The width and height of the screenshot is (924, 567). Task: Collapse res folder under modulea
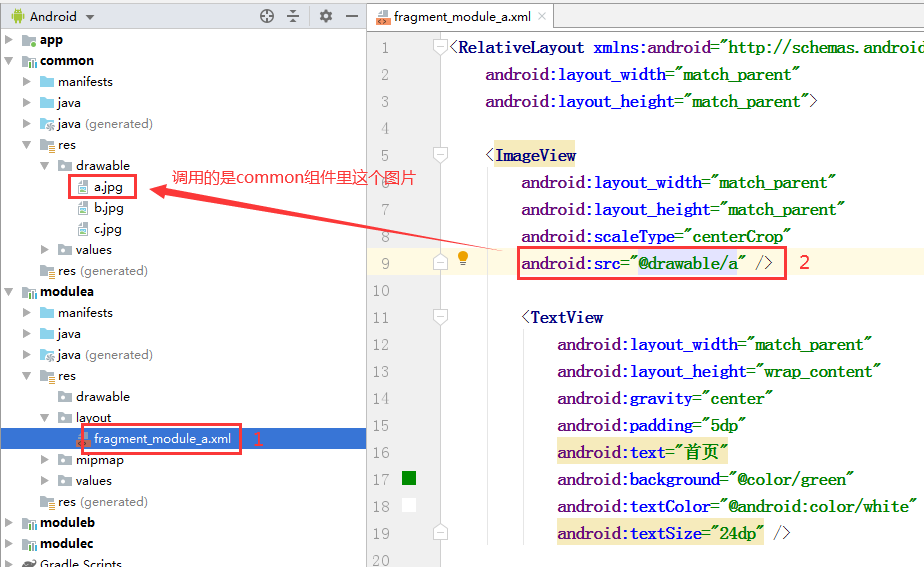tap(27, 375)
